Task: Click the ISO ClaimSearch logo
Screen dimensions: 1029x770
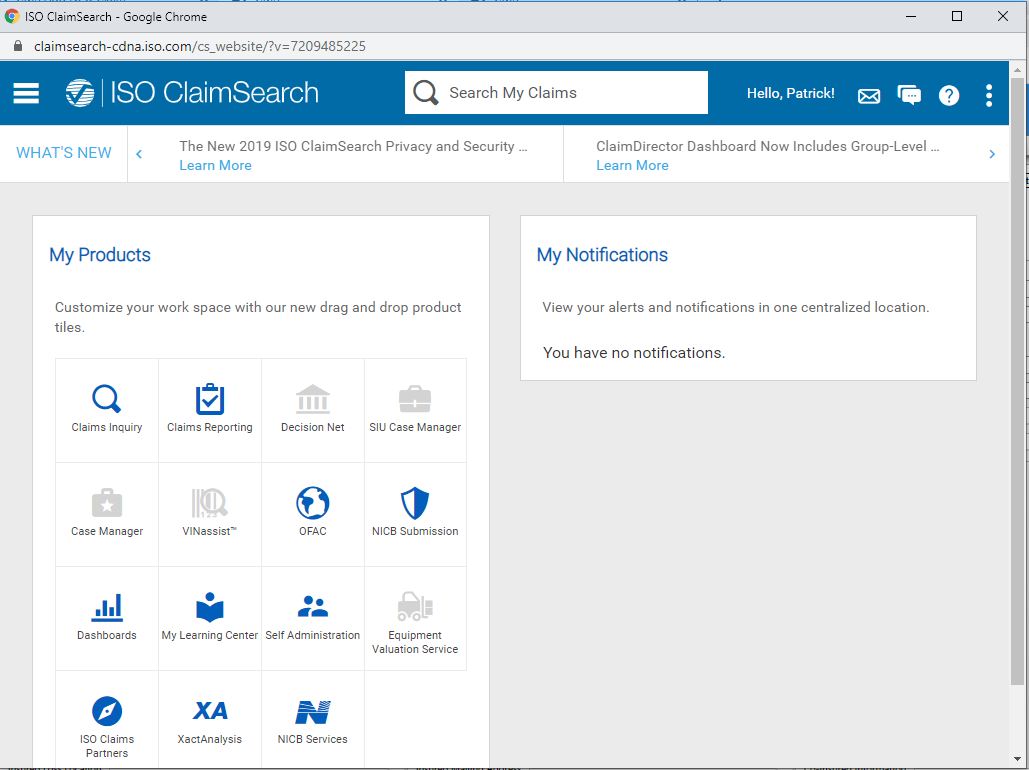Action: click(x=192, y=93)
